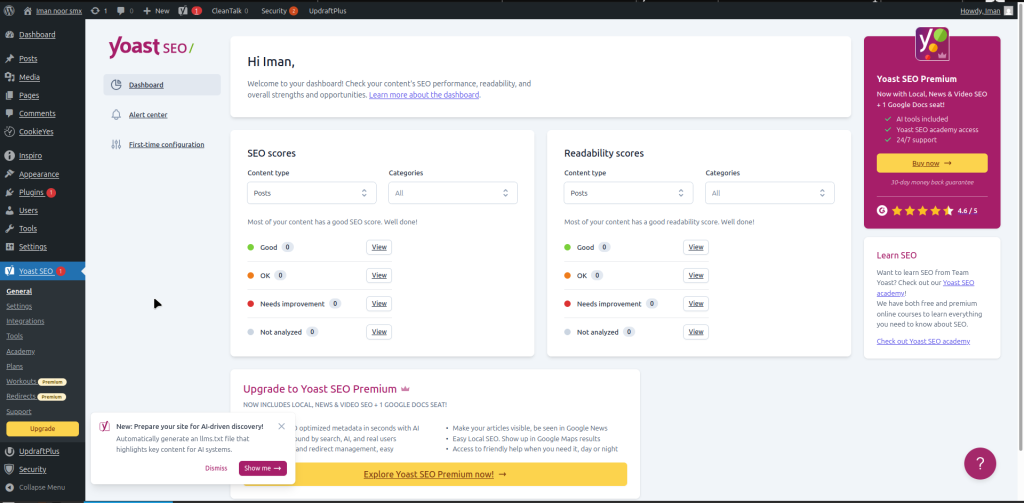Open the purple help question mark button
Image resolution: width=1024 pixels, height=503 pixels.
980,463
